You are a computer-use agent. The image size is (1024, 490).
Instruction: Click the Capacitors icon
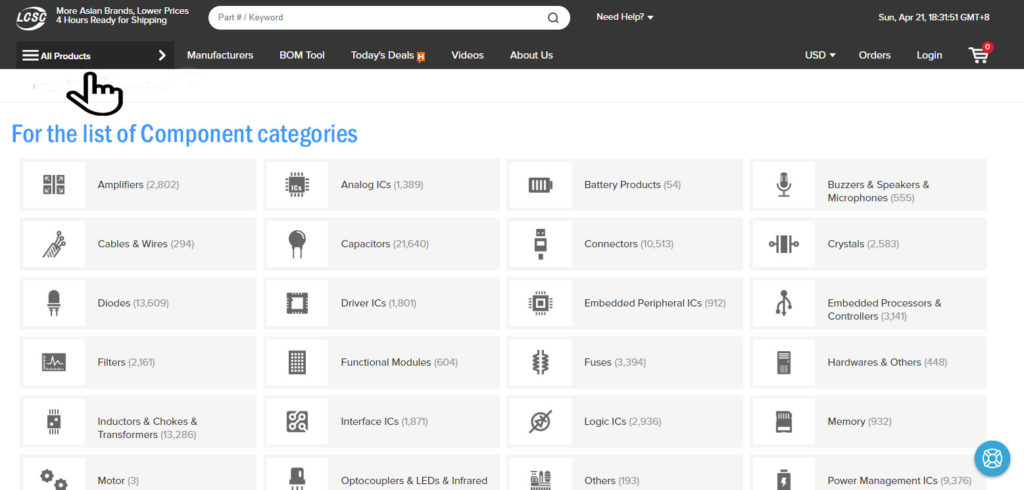(x=297, y=244)
